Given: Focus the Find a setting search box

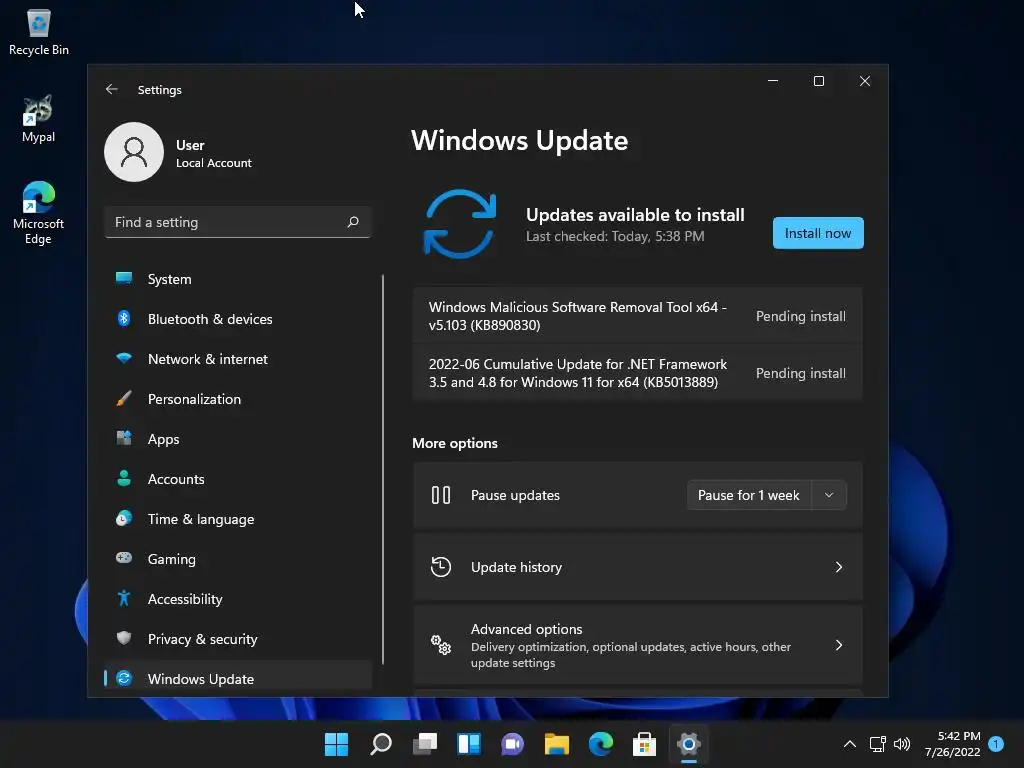Looking at the screenshot, I should 237,222.
